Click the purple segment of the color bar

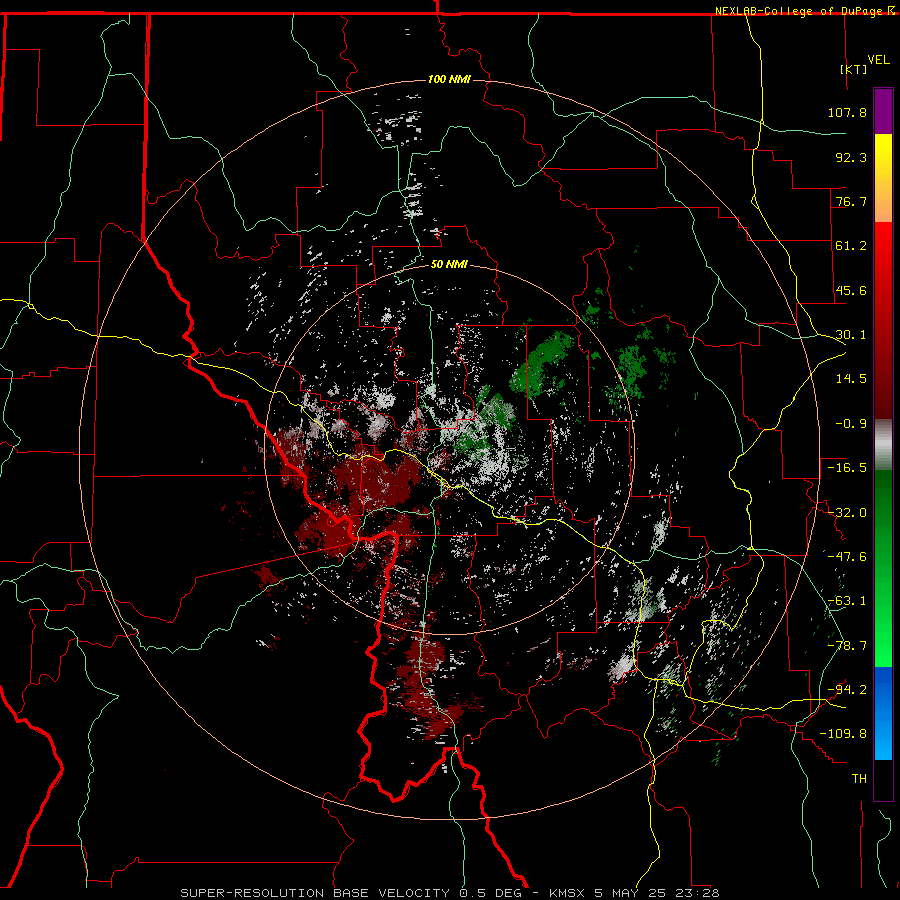[883, 111]
